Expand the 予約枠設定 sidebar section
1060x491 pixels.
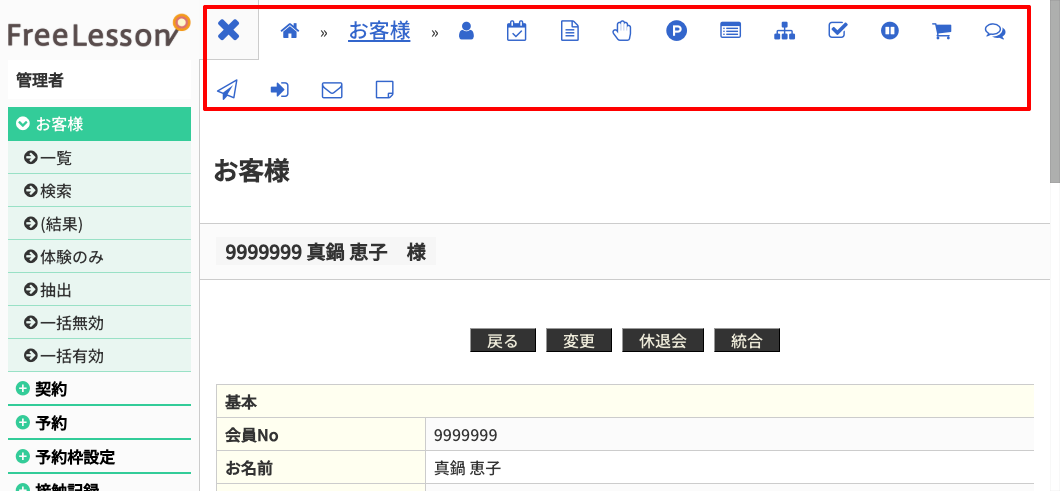[98, 457]
